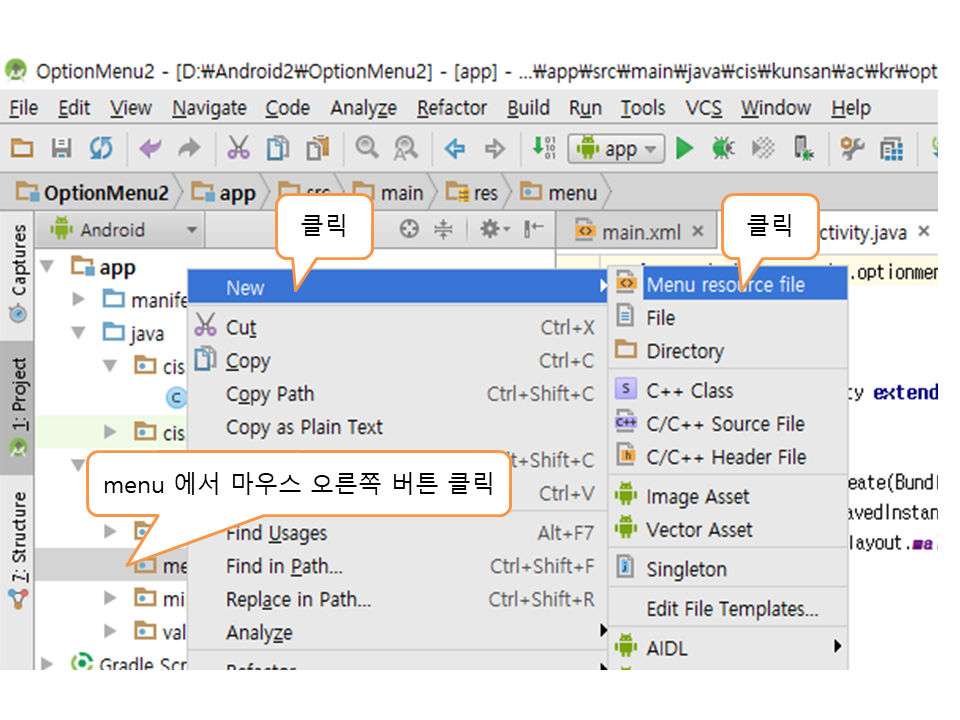Switch to the main.xml editor tab
This screenshot has height=720, width=960.
click(640, 232)
